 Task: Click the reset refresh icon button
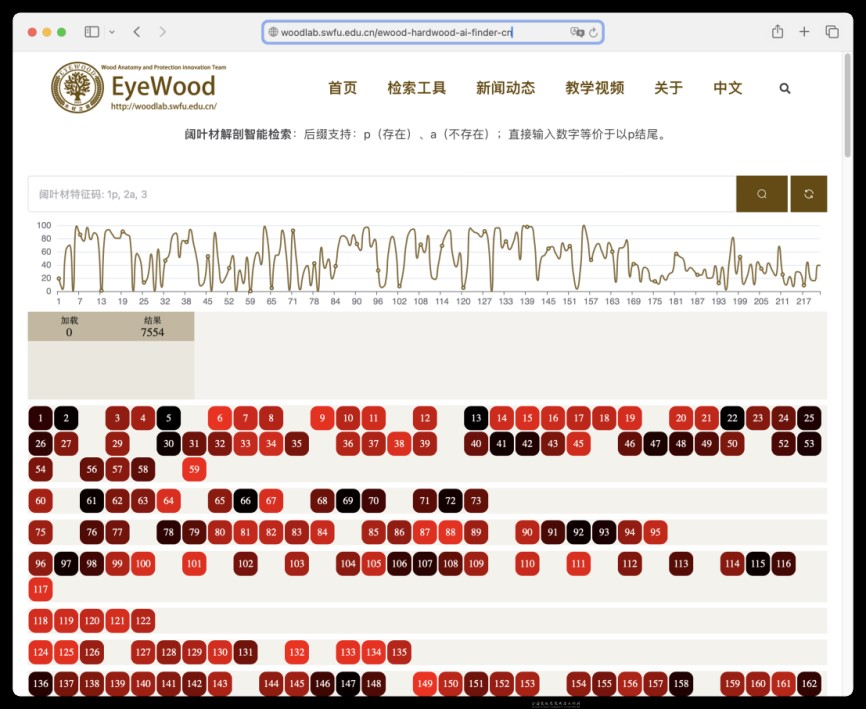pyautogui.click(x=808, y=194)
